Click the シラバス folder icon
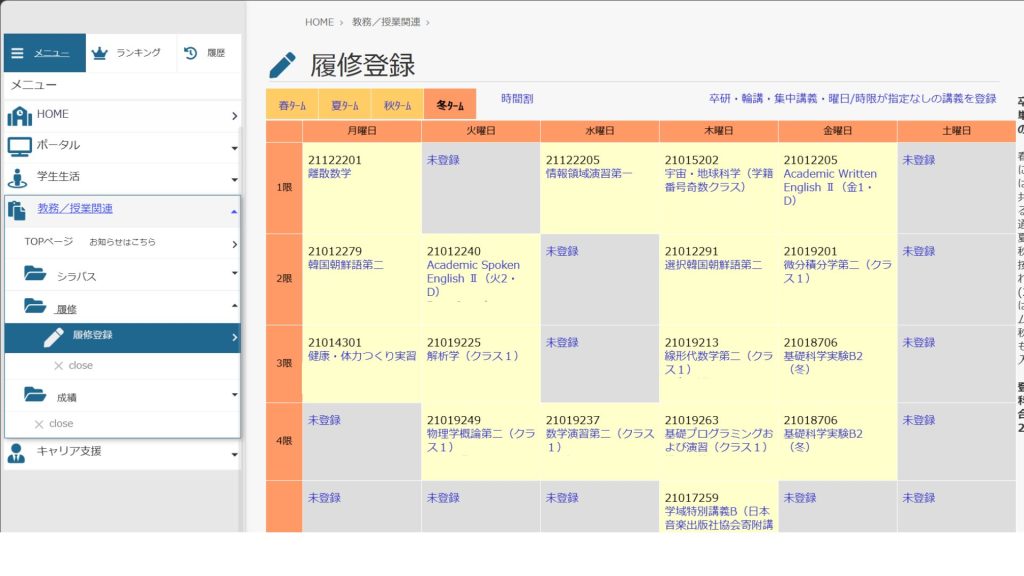 [x=35, y=274]
